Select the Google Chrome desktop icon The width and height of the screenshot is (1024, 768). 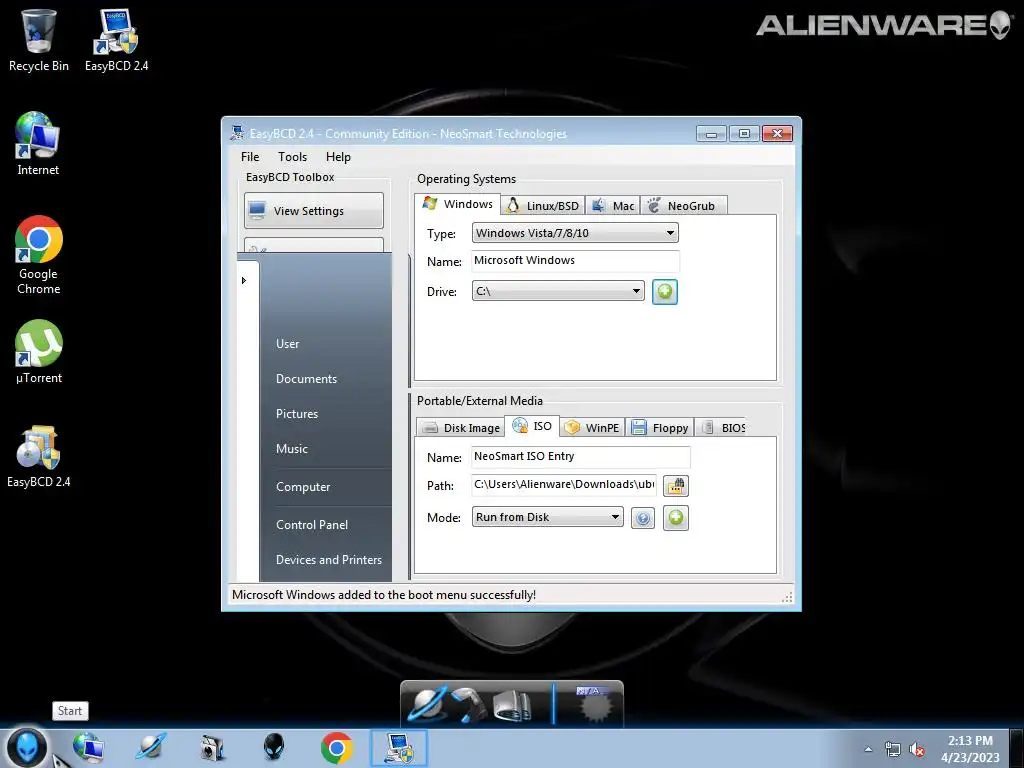tap(39, 254)
